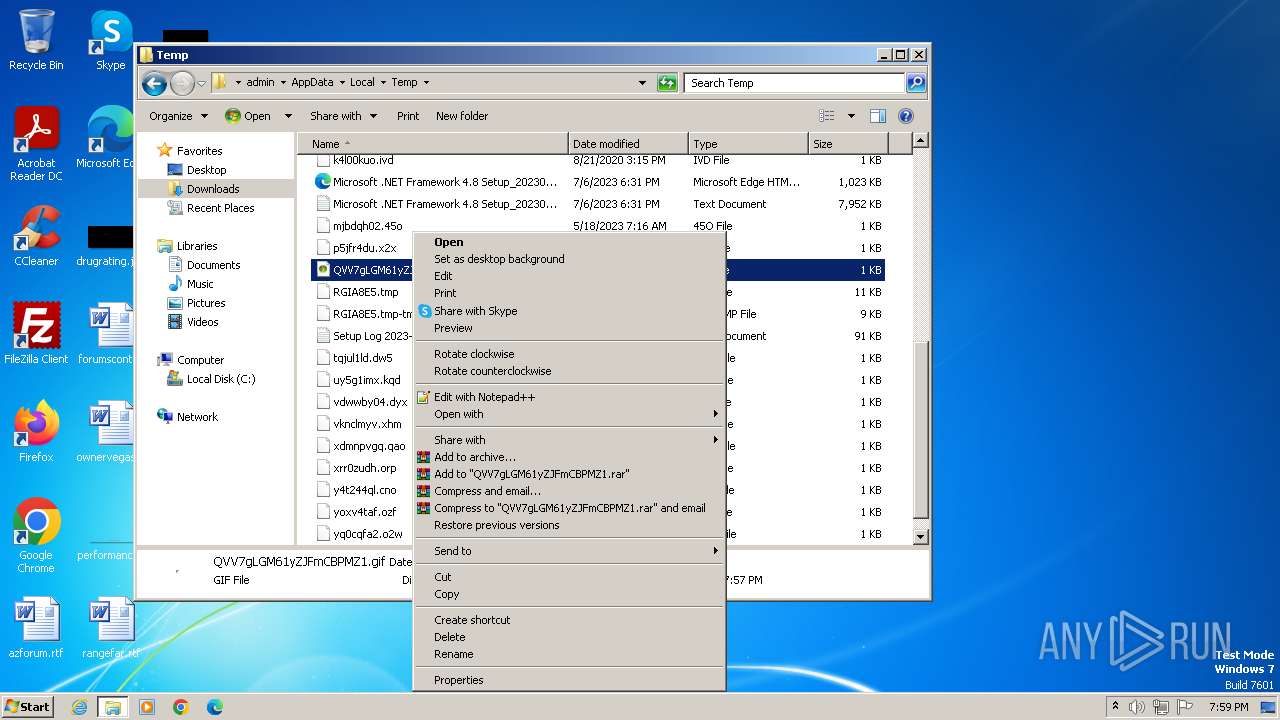Open rangefar.rtf document icon
The image size is (1280, 720).
click(x=110, y=628)
